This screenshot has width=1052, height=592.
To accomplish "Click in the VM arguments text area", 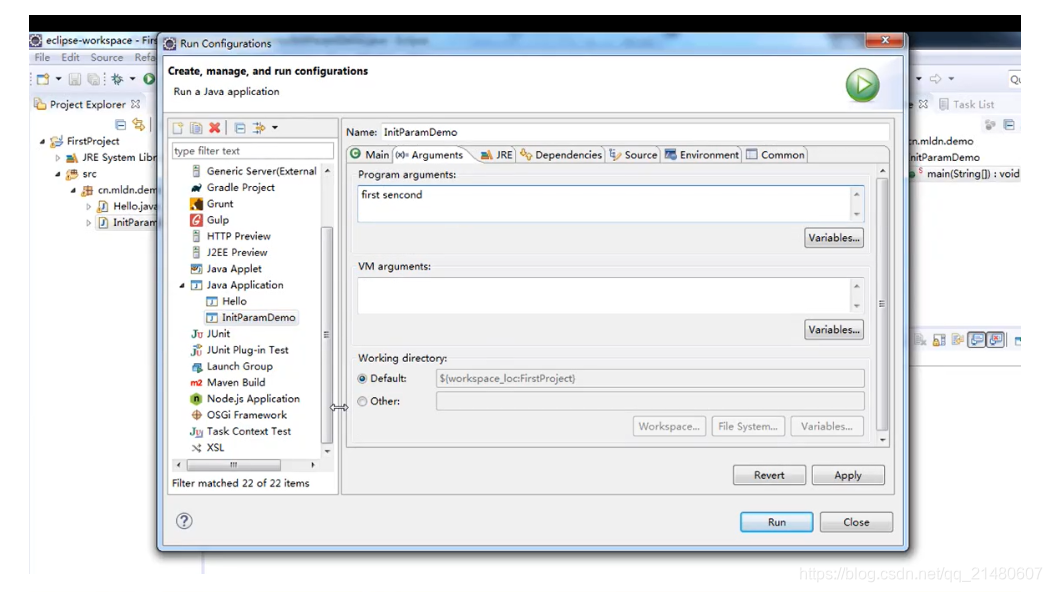I will [604, 295].
